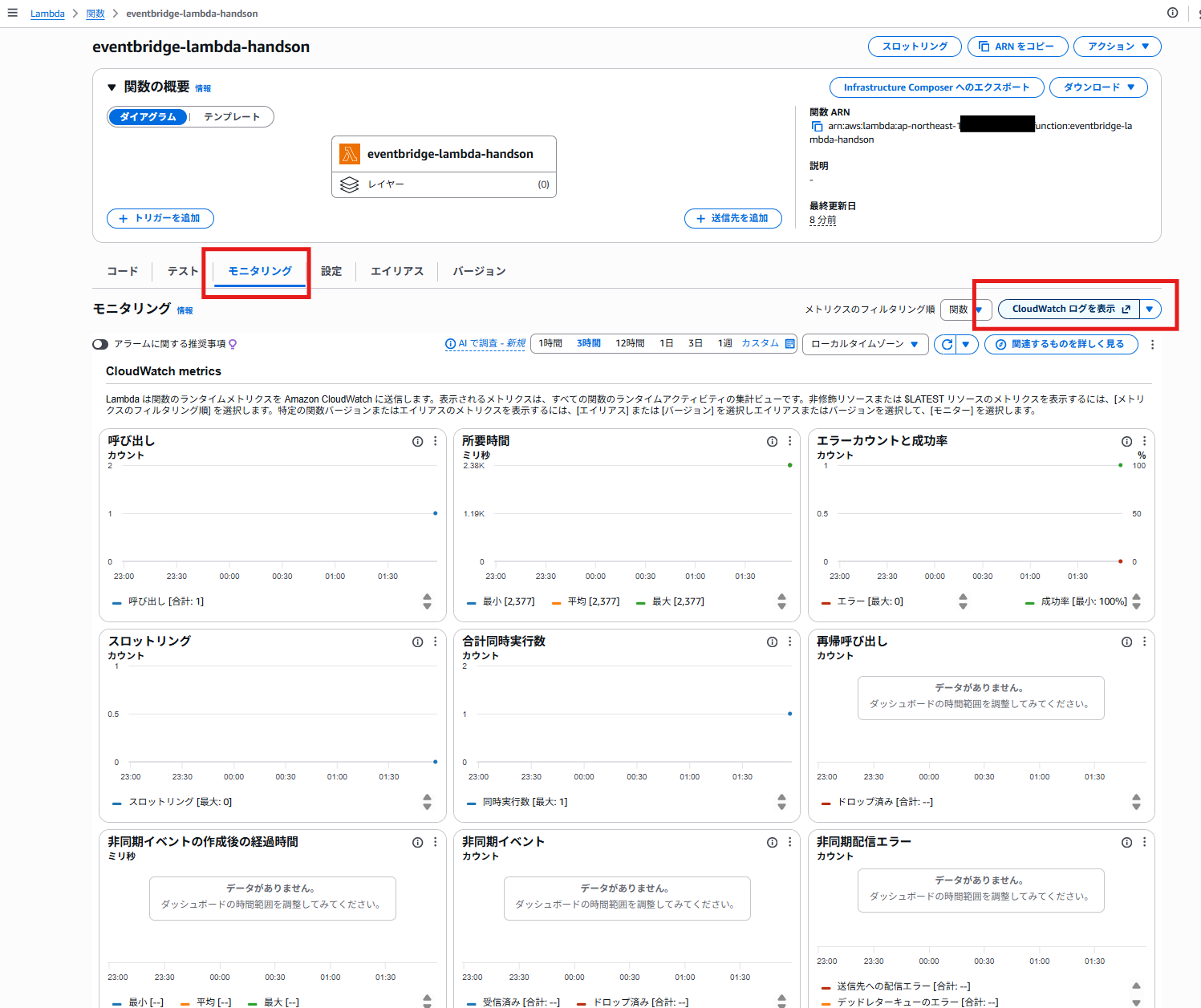Open the メトリクスのフィルタリング順 関数 dropdown
Image resolution: width=1201 pixels, height=1008 pixels.
pos(966,310)
